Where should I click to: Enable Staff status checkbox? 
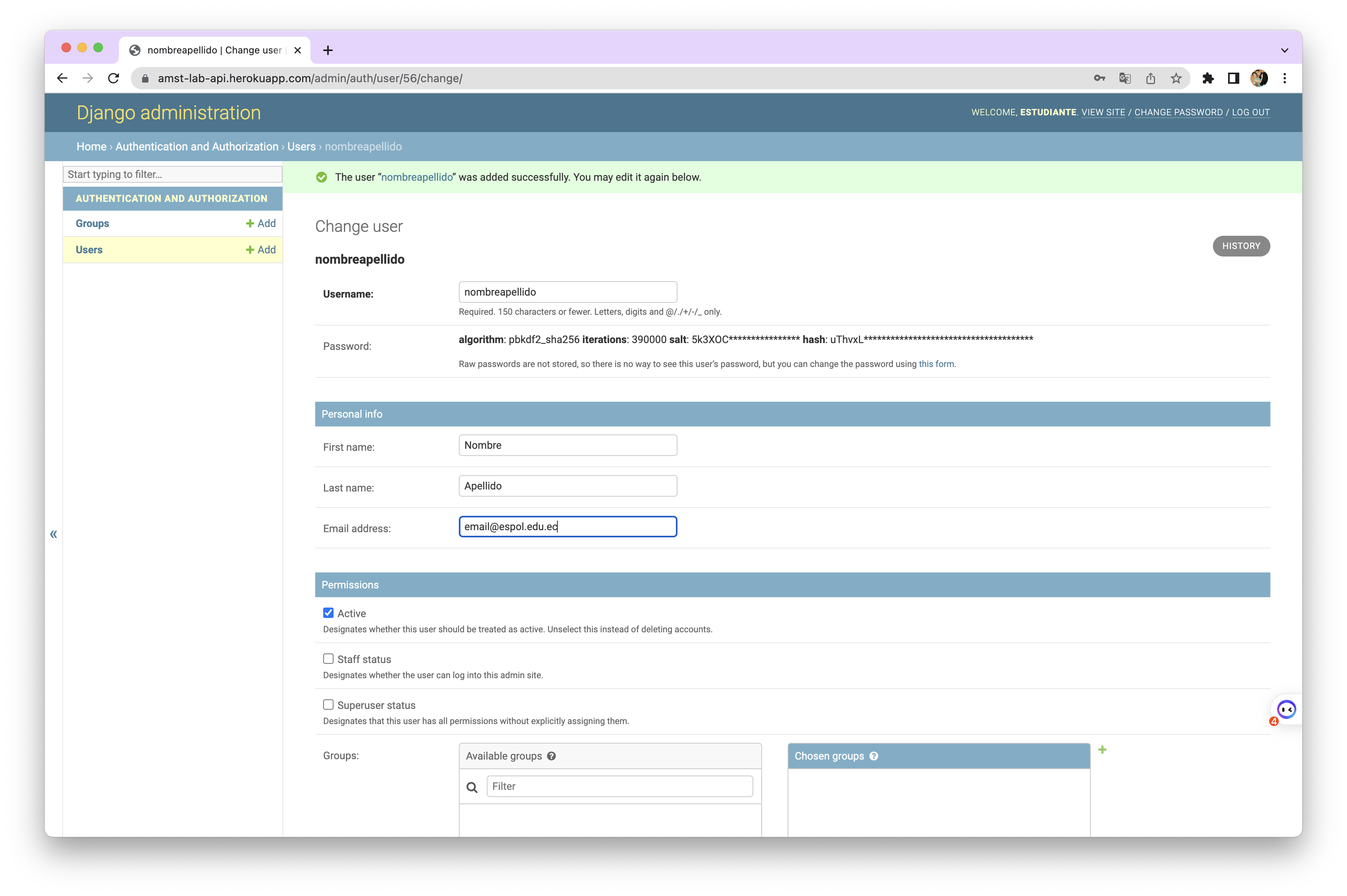[x=328, y=659]
